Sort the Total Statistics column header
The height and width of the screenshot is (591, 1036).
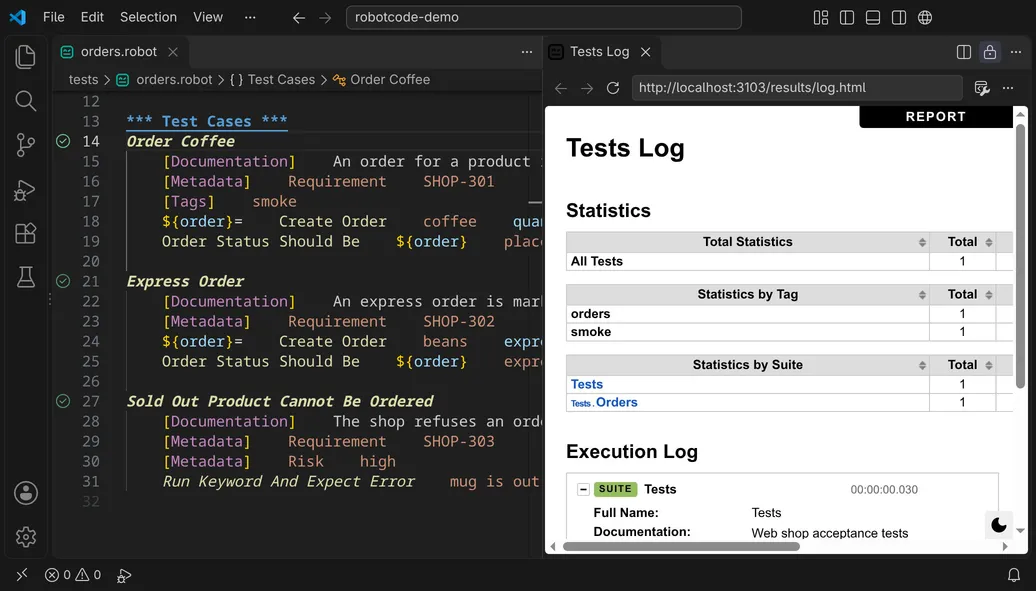click(x=748, y=242)
